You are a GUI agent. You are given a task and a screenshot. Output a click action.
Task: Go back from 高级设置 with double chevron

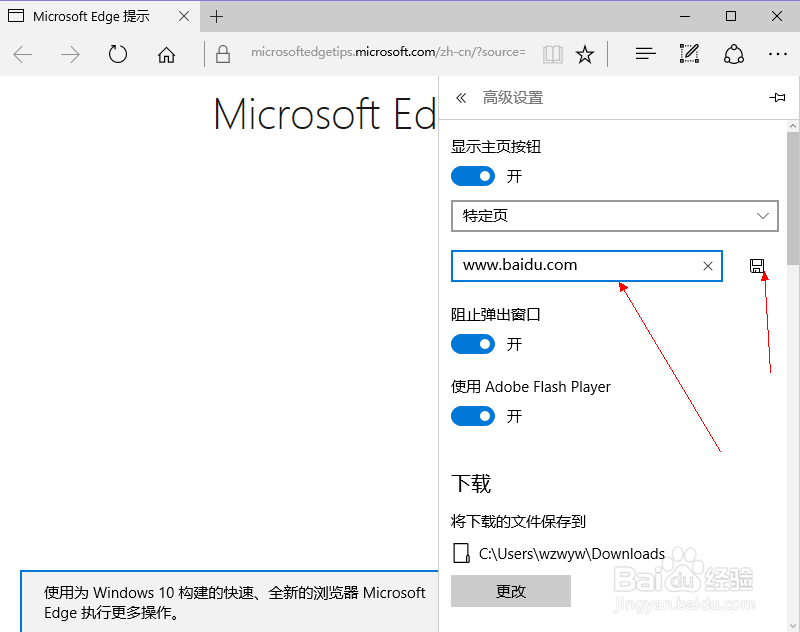click(461, 97)
